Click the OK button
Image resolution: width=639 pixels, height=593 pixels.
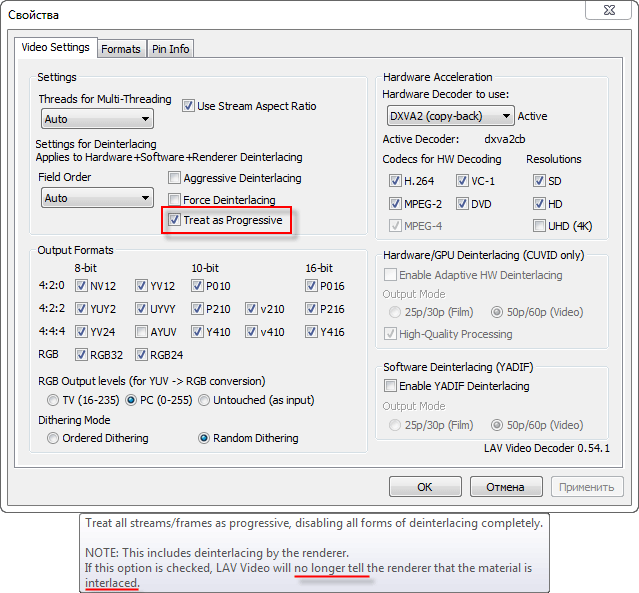(x=424, y=487)
